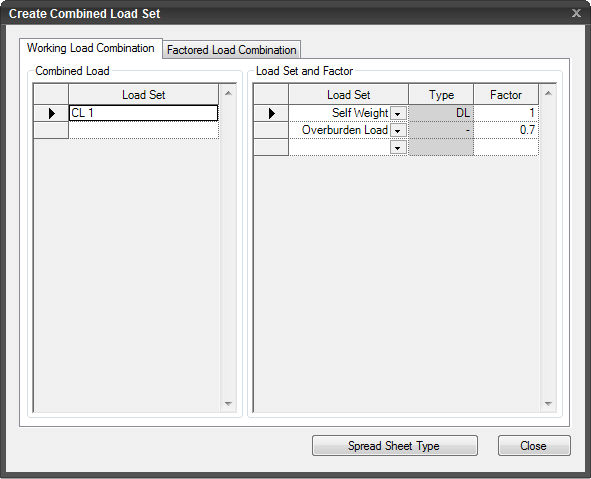Click the Overburden Load cell text
The image size is (591, 479).
click(345, 130)
